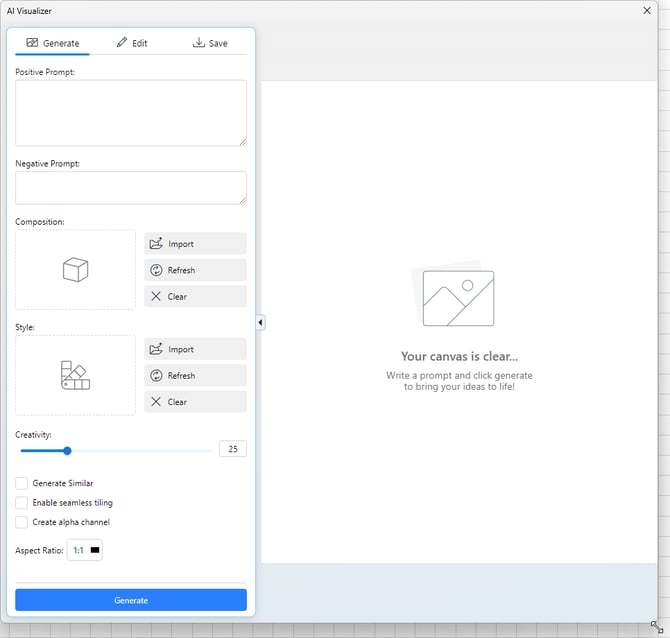Import a Style reference image
The image size is (670, 638).
pos(195,349)
